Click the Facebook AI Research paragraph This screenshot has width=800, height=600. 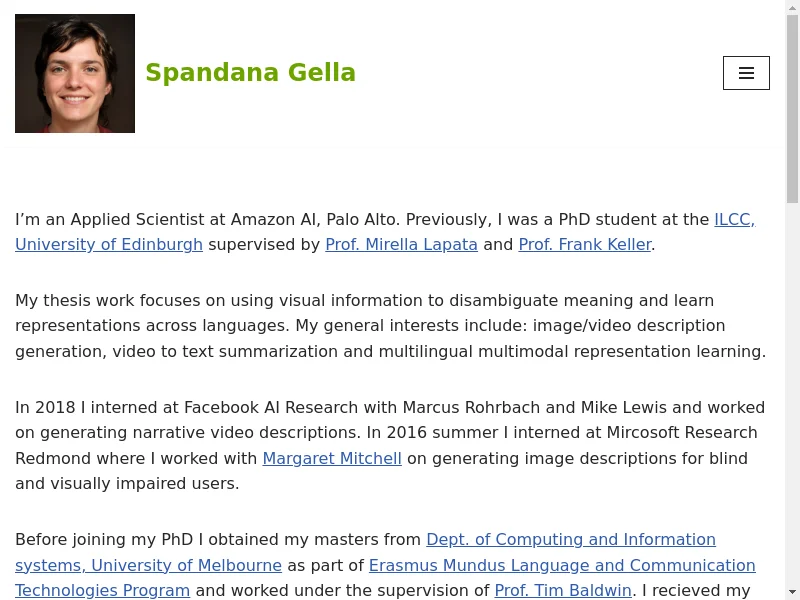(x=390, y=445)
